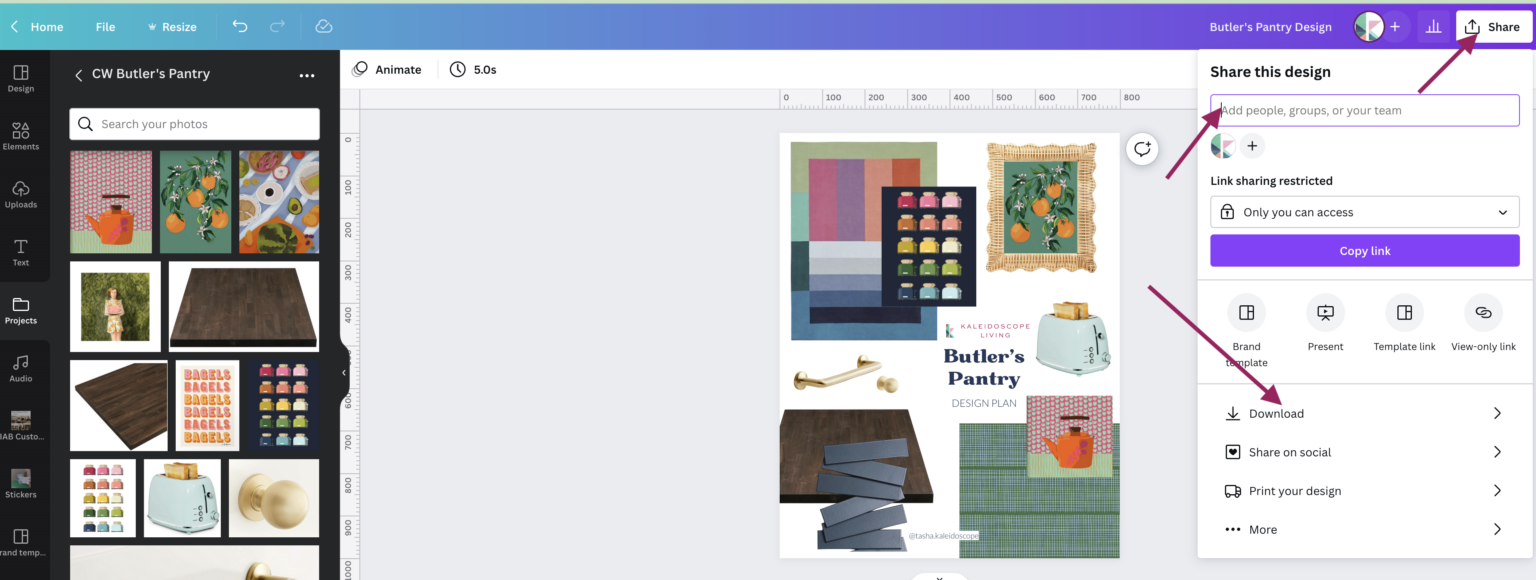1536x580 pixels.
Task: Open the Resize menu
Action: [x=172, y=27]
